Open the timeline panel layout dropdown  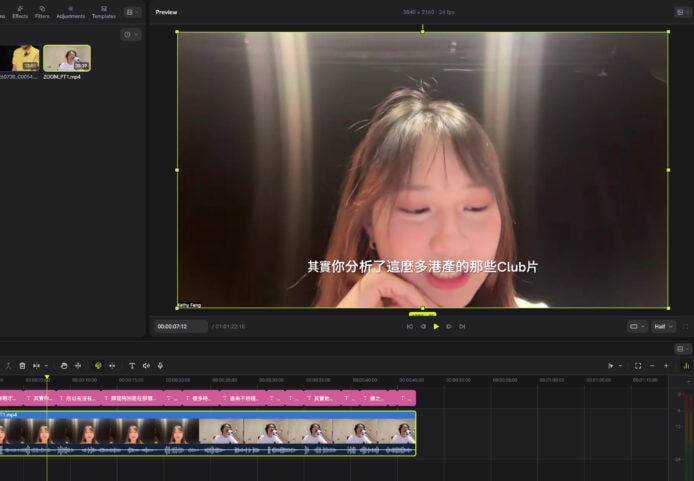[682, 349]
